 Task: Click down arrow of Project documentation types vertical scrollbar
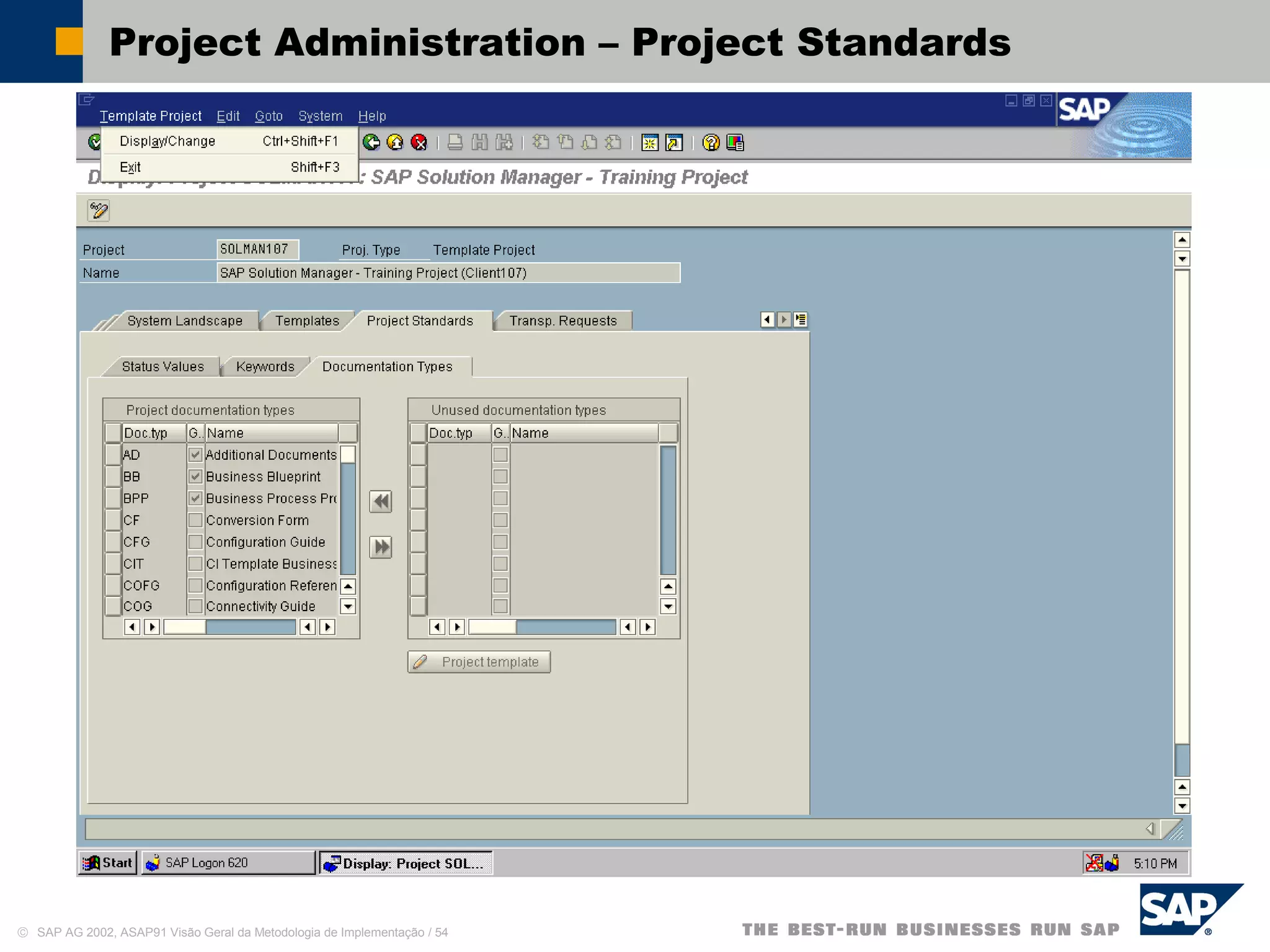[349, 606]
